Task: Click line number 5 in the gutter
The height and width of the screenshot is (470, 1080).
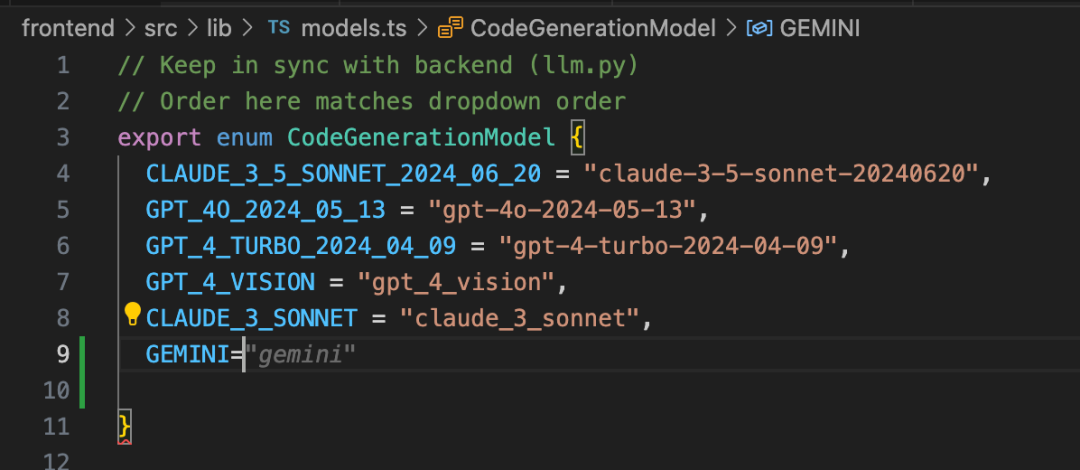Action: pyautogui.click(x=63, y=209)
